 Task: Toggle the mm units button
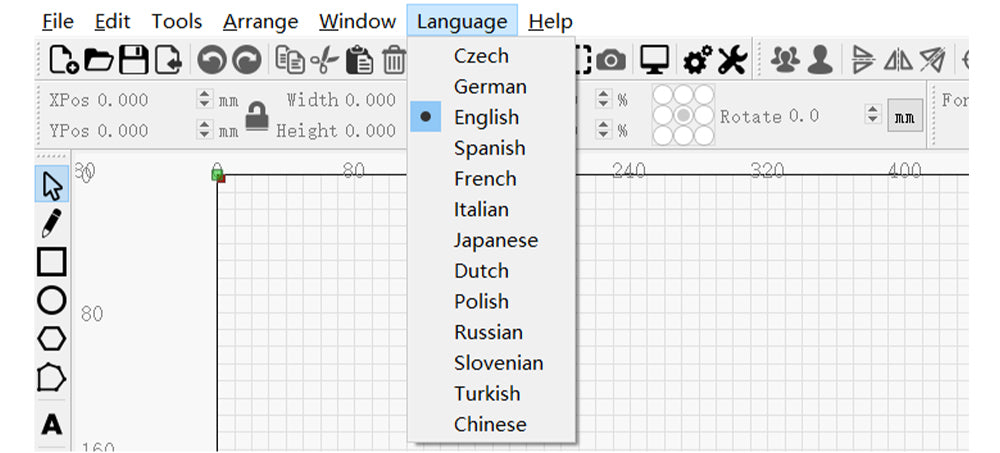905,117
